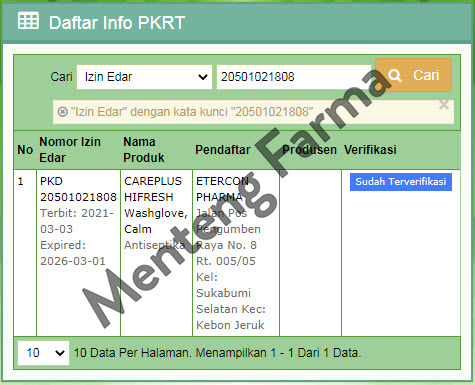This screenshot has height=385, width=475.
Task: Select the permit number PKD 20501021808 cell
Action: [x=78, y=189]
